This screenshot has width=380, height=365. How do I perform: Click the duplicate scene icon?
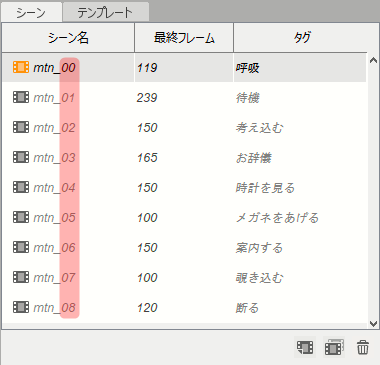(334, 347)
